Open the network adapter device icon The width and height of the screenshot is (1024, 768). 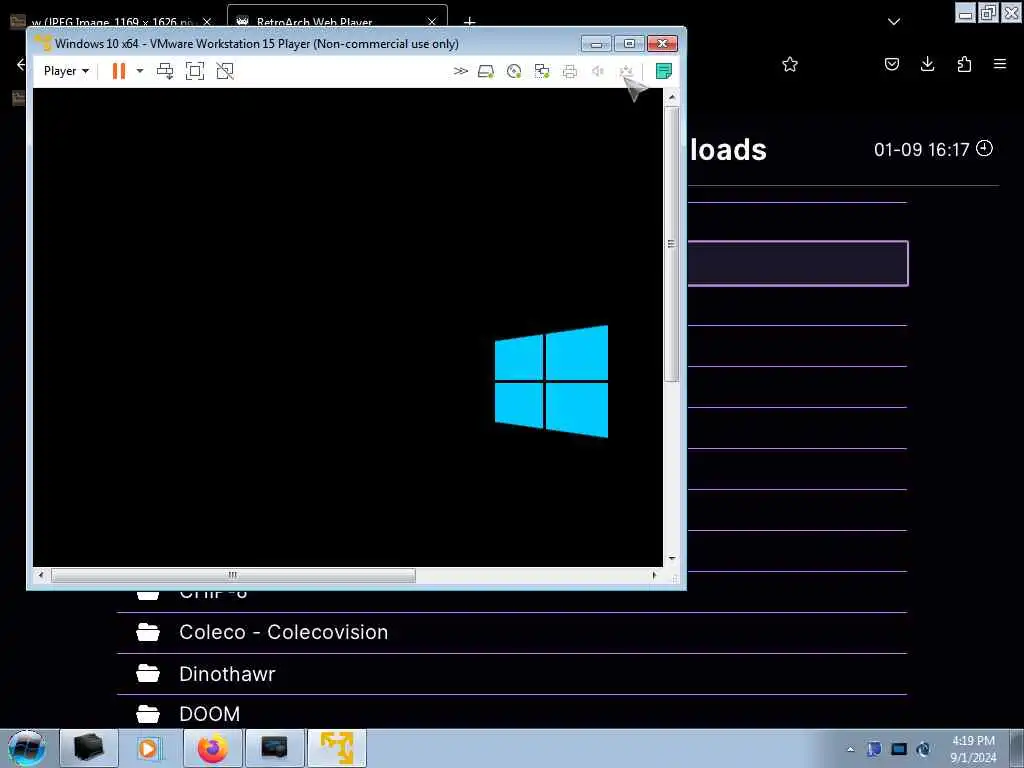[542, 72]
